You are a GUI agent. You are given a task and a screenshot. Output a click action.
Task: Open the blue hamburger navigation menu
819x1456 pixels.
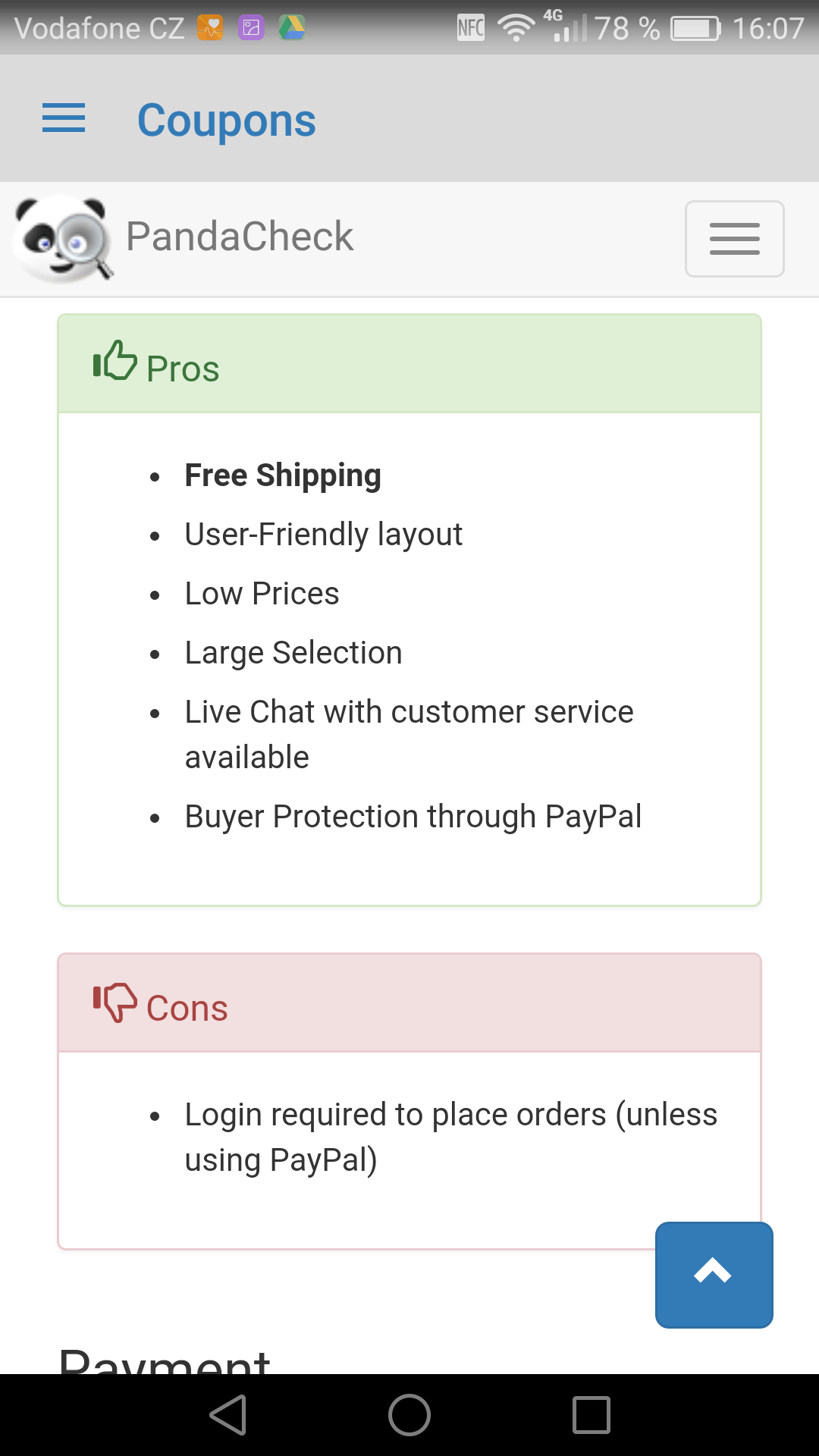64,118
